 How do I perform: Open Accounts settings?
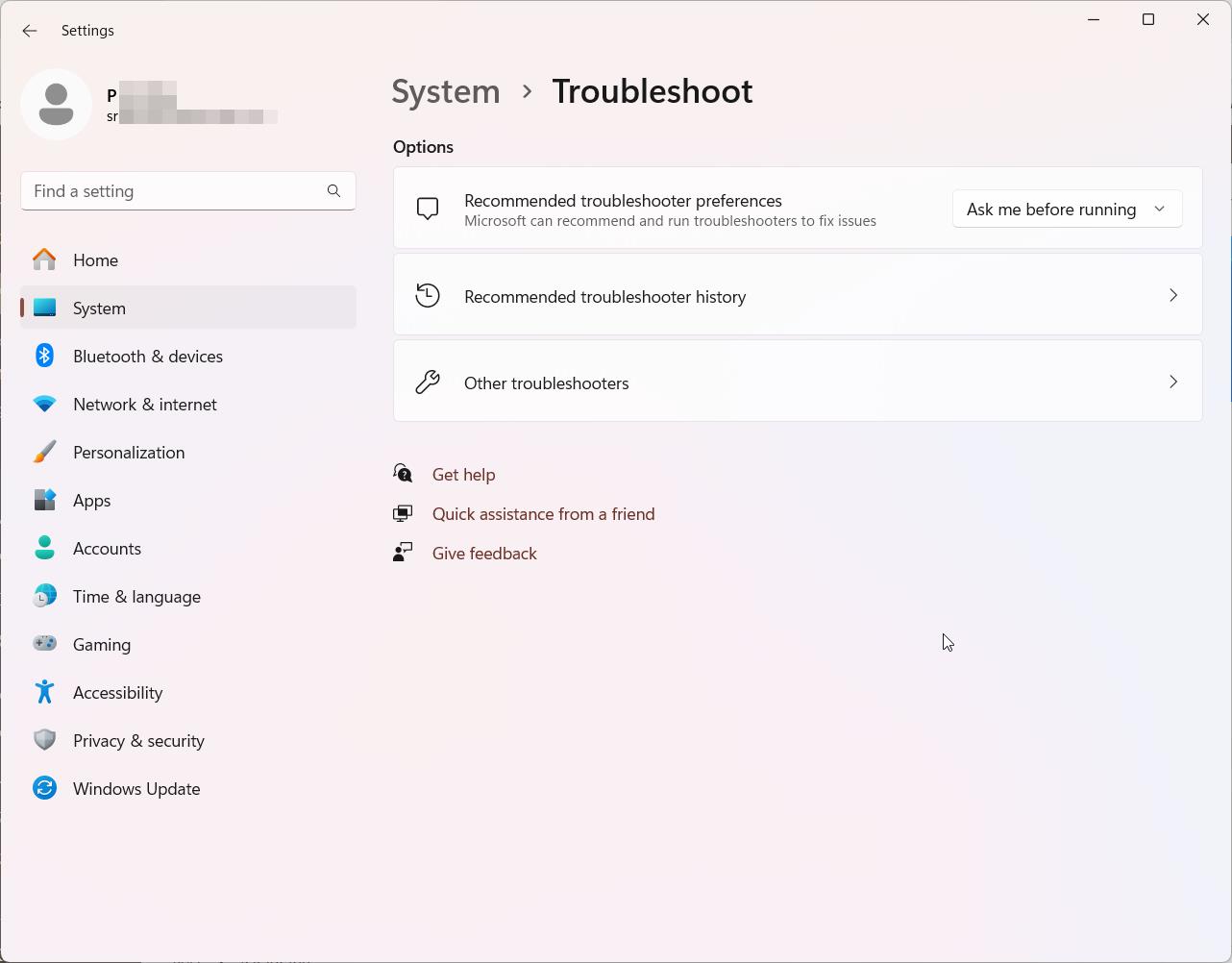[x=188, y=548]
